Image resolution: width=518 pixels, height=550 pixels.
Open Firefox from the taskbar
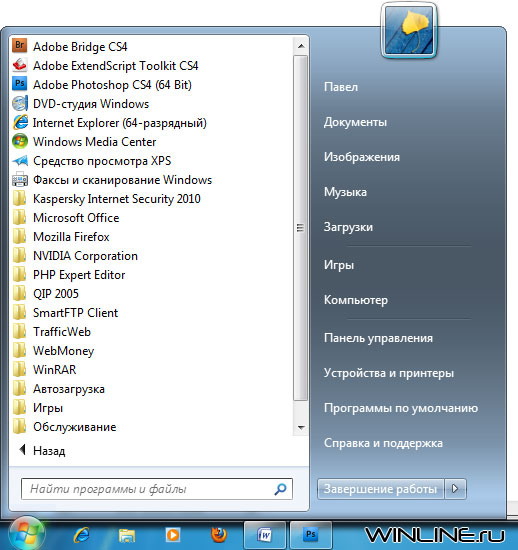tap(219, 535)
